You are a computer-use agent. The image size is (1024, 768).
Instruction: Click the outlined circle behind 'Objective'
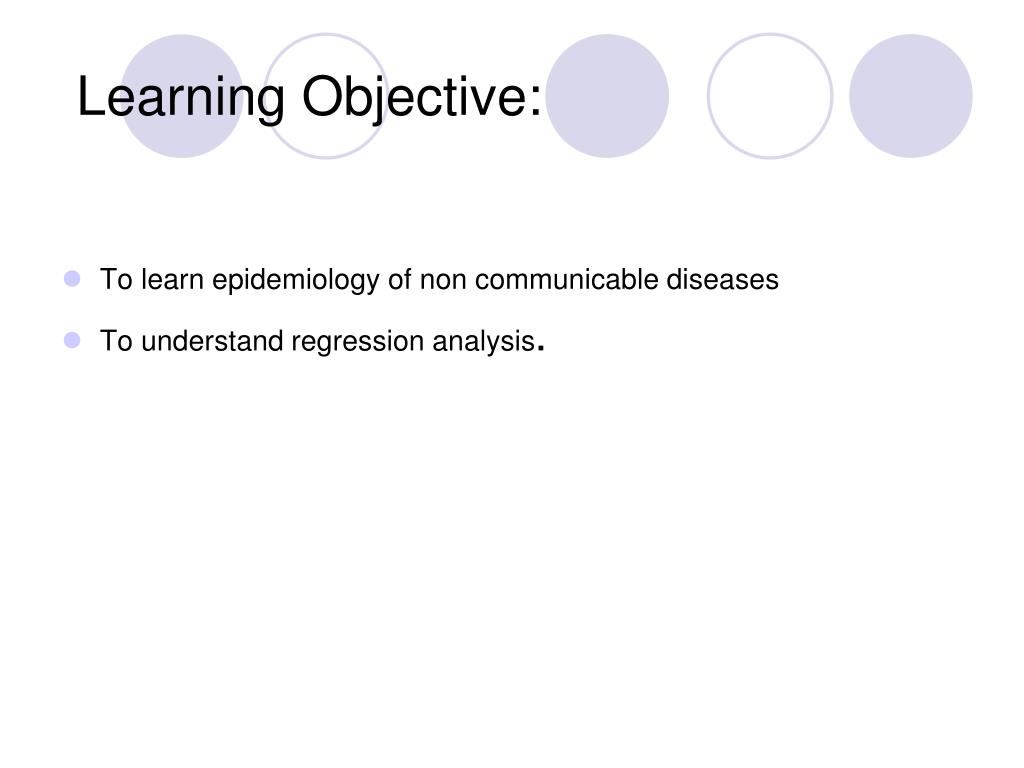326,96
